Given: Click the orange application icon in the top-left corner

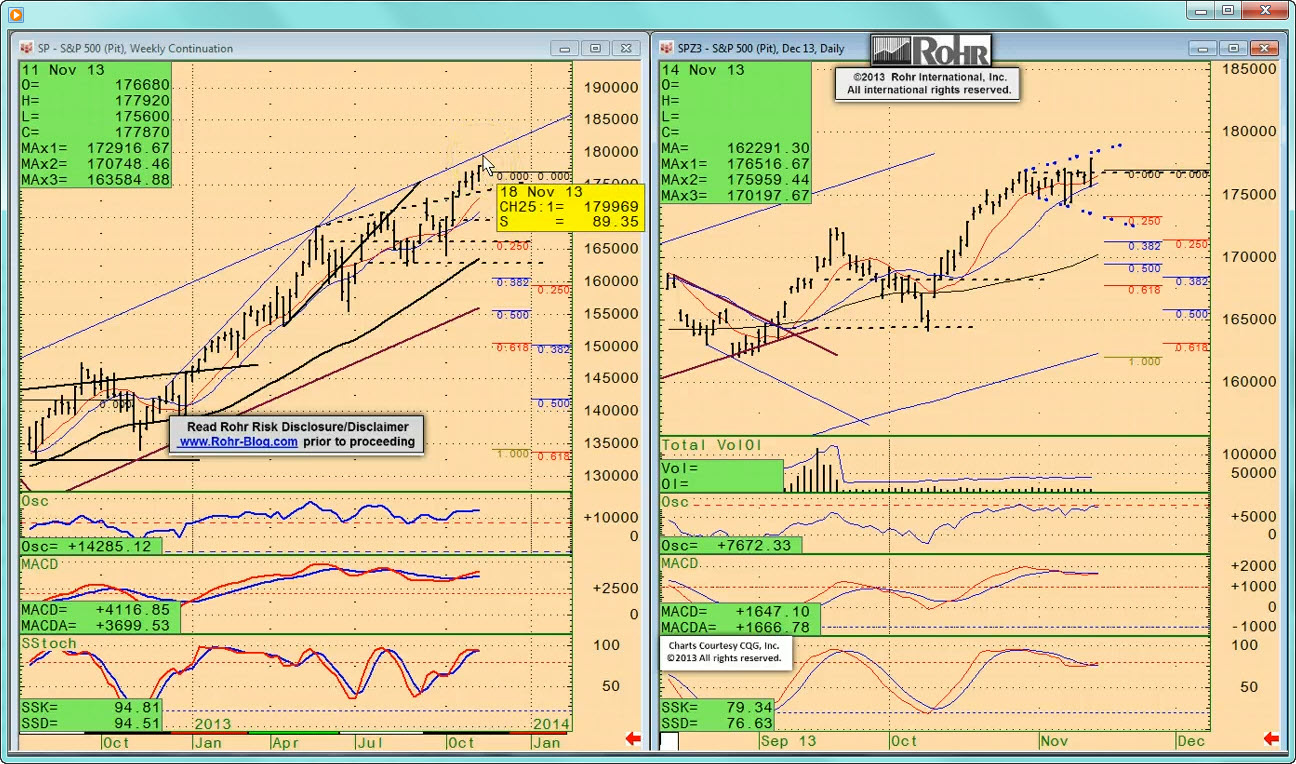Looking at the screenshot, I should tap(15, 14).
